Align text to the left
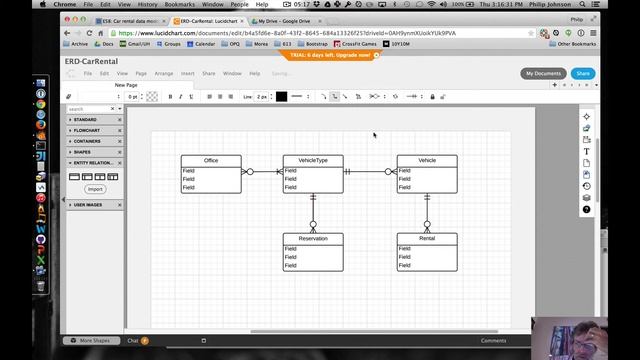 [x=209, y=97]
